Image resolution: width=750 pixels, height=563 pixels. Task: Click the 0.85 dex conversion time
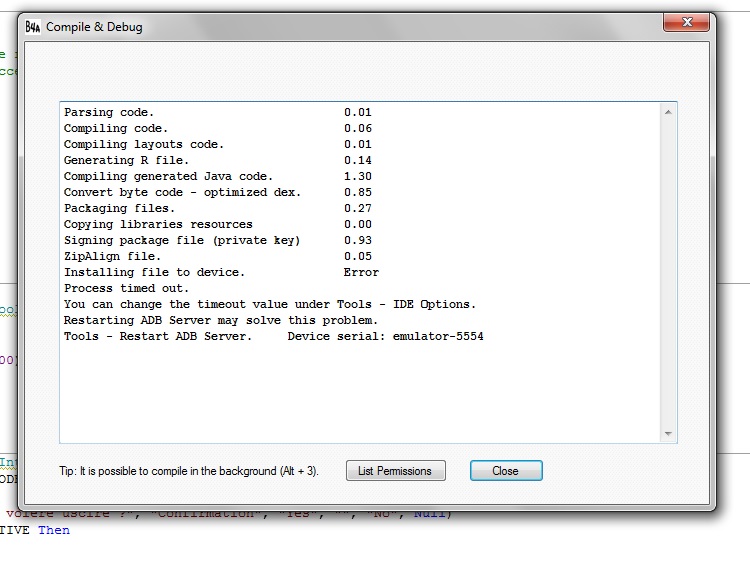pos(358,192)
